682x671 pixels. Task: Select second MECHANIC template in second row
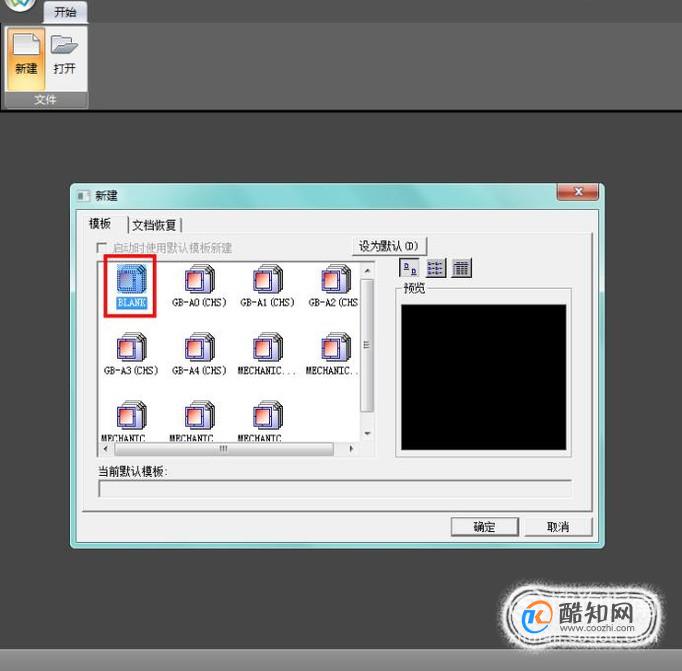333,354
